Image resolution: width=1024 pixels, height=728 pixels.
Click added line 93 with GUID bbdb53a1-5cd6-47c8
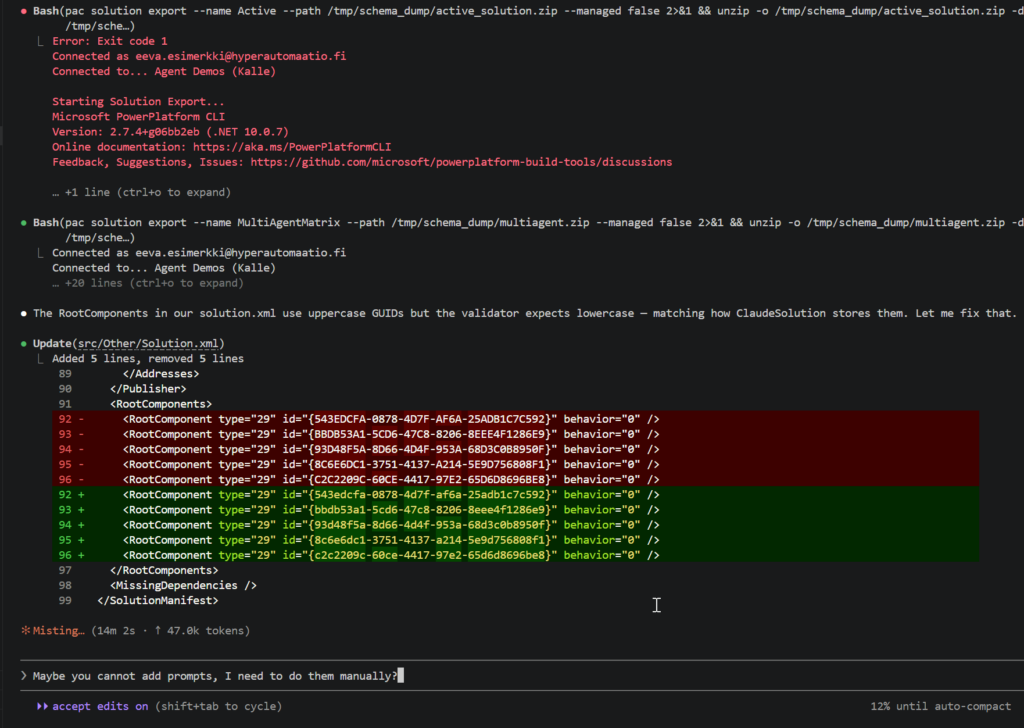[x=515, y=510]
